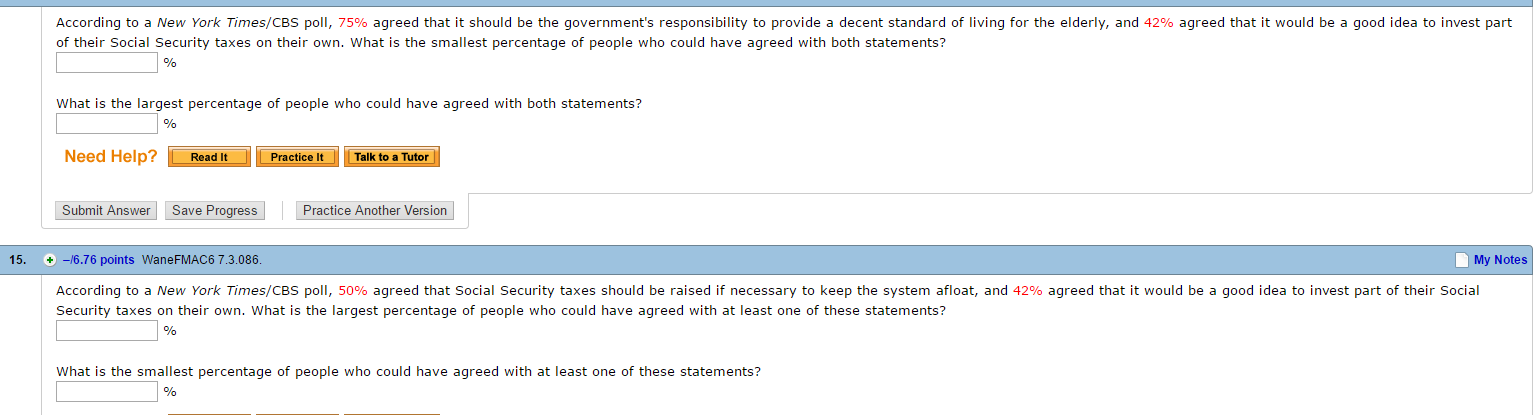Focus the smallest percentage agreeing with both input
This screenshot has width=1538, height=415.
pos(107,63)
